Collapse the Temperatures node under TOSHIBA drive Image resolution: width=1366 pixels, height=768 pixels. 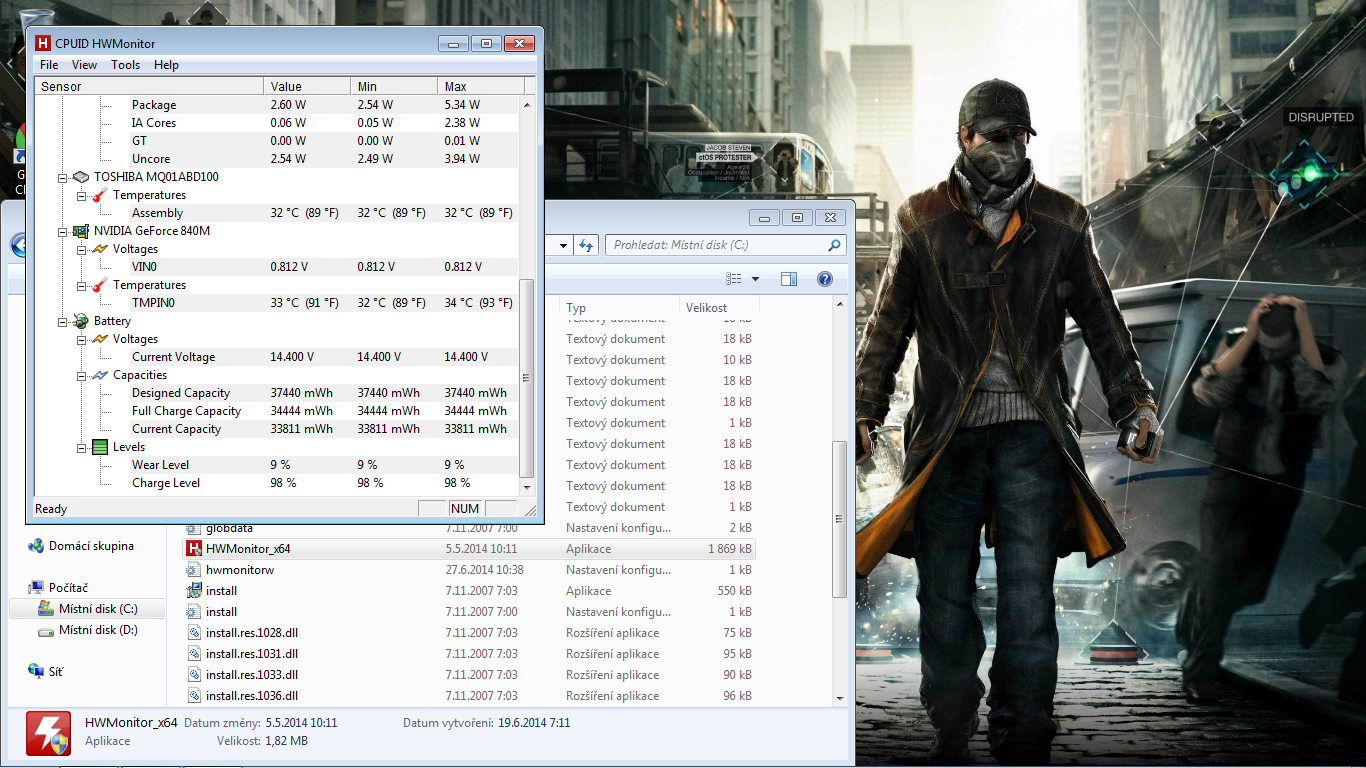coord(81,195)
